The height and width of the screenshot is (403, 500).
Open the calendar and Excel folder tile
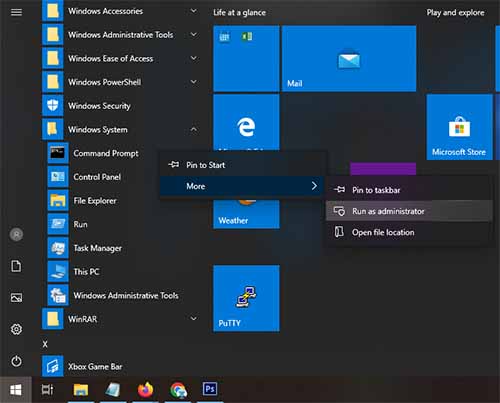pos(246,59)
